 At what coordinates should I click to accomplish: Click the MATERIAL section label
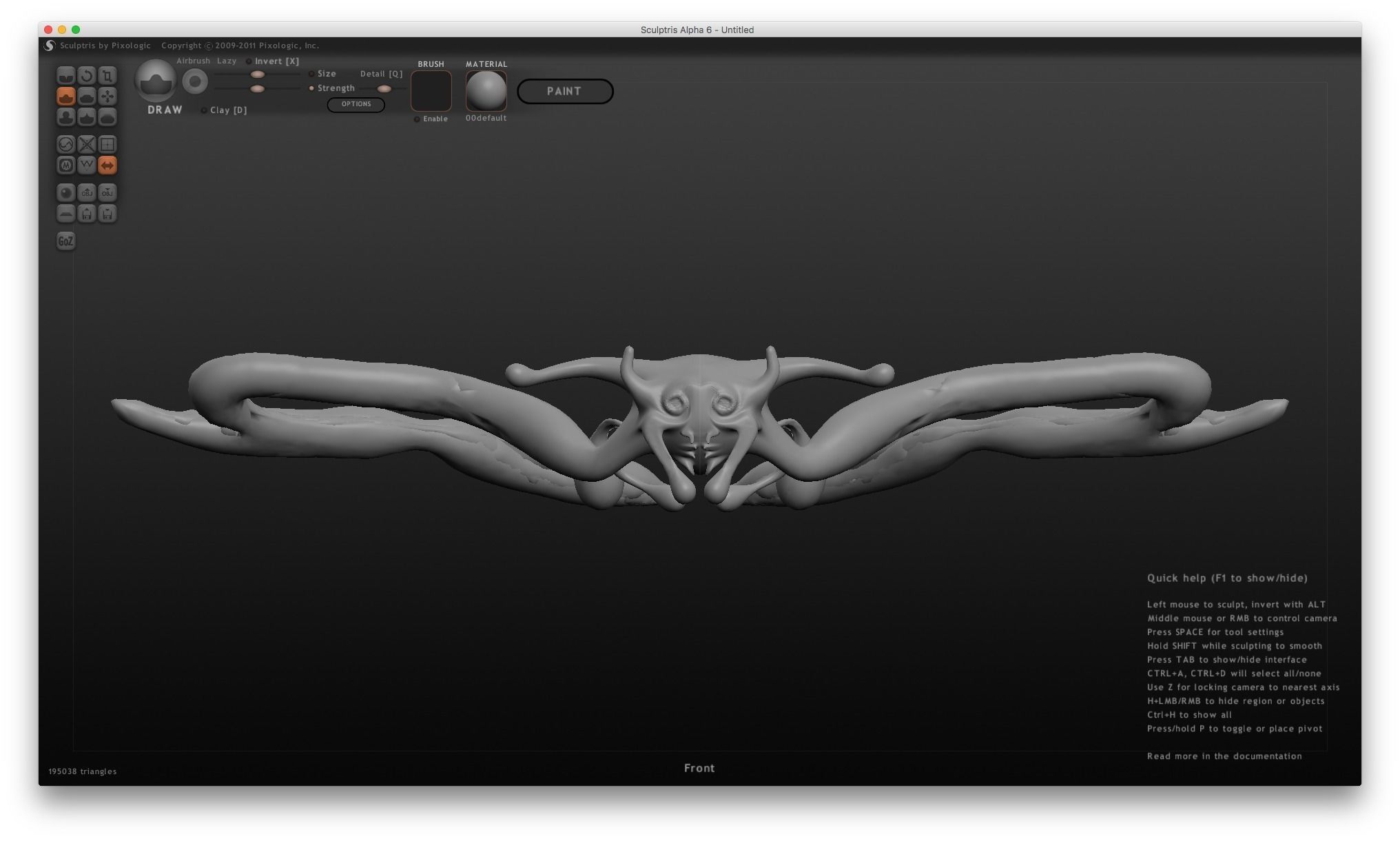pyautogui.click(x=486, y=64)
